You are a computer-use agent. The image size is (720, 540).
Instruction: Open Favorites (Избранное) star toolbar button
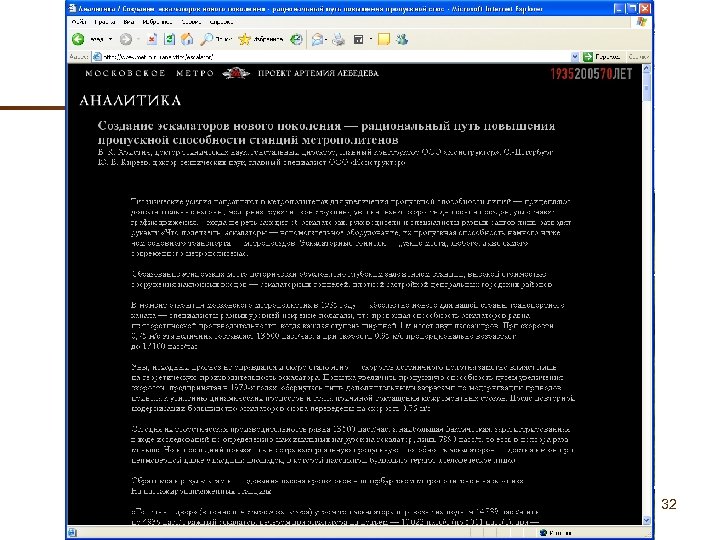tap(260, 39)
